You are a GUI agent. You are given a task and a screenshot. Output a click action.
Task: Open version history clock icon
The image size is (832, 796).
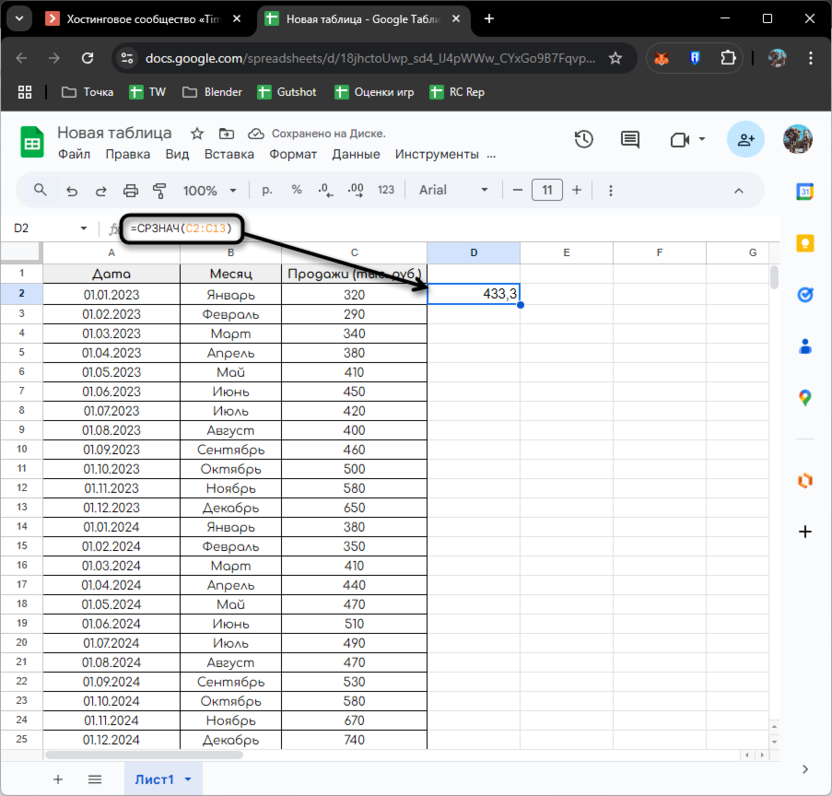(584, 140)
